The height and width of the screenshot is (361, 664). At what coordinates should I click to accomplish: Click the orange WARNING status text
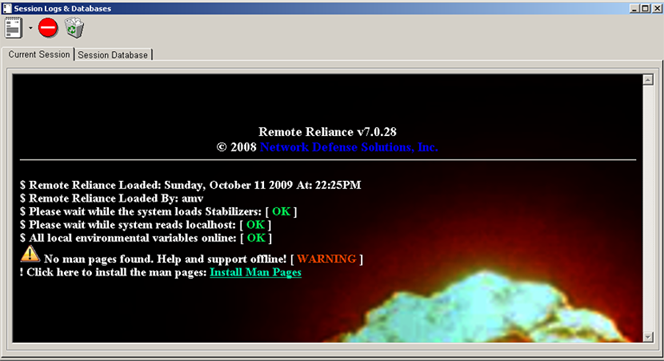(x=326, y=259)
